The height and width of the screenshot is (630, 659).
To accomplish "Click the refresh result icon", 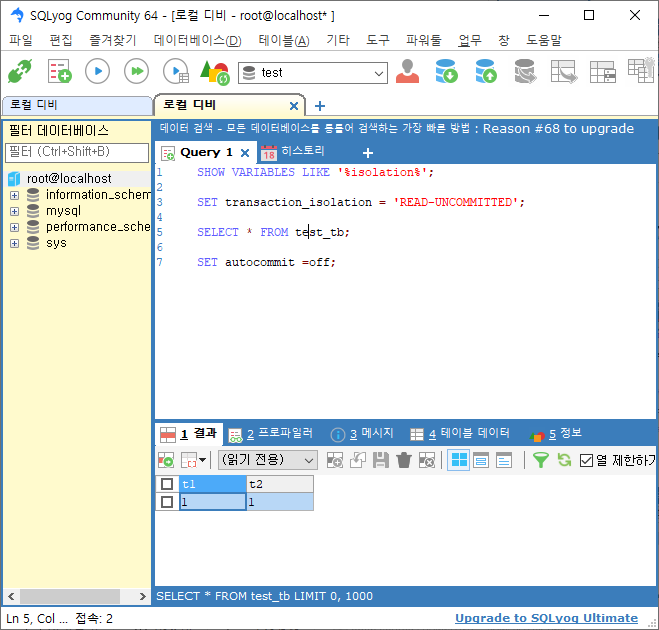I will tap(564, 461).
